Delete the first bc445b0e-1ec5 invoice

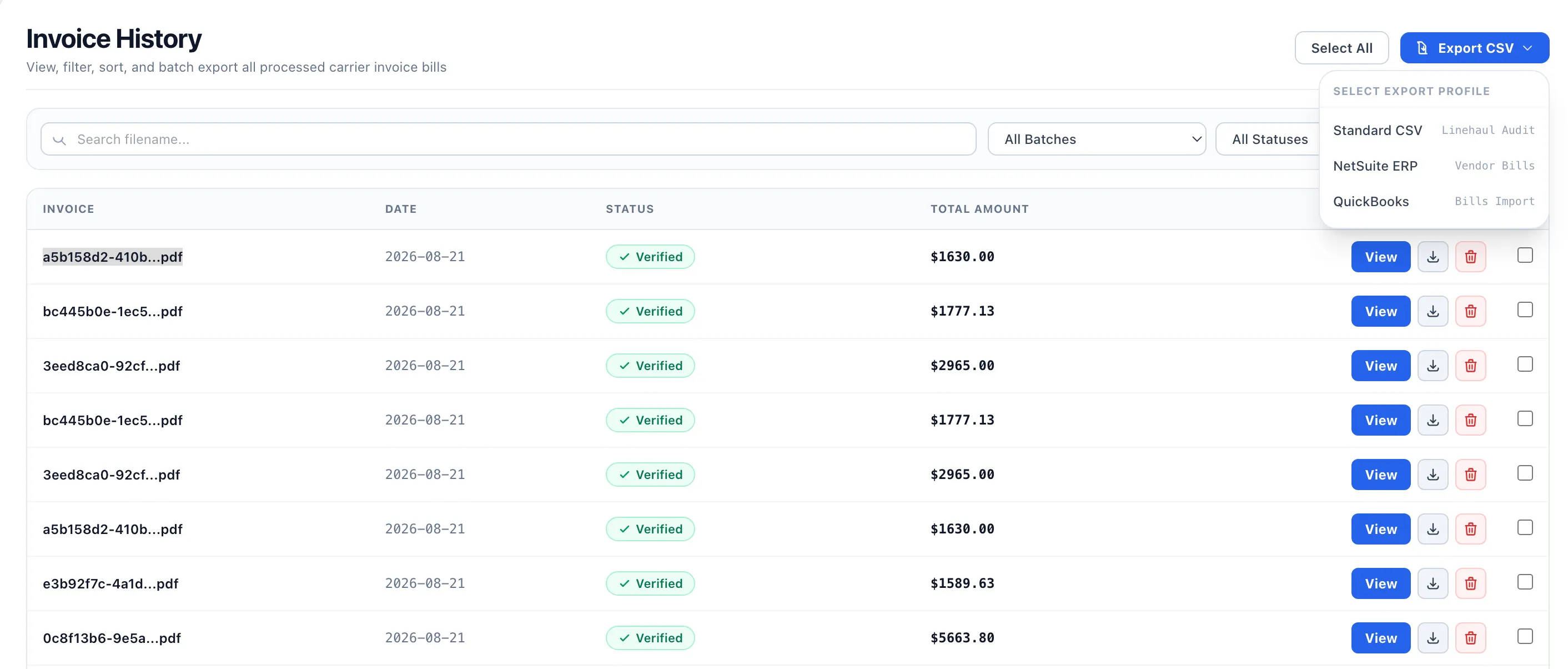coord(1471,311)
